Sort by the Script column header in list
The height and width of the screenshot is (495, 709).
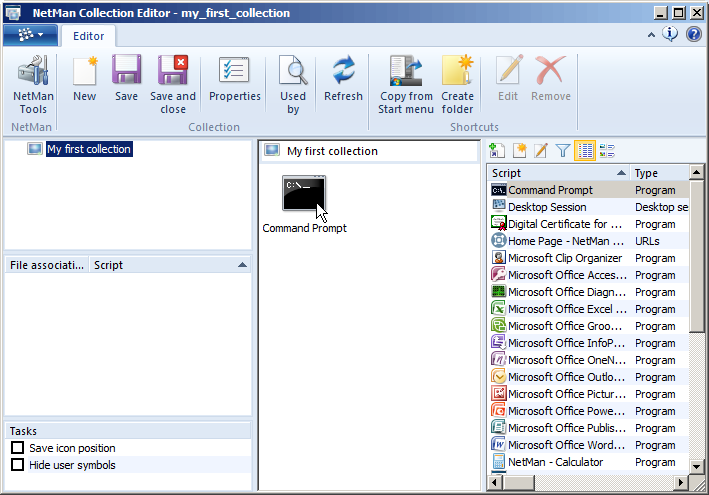click(558, 173)
